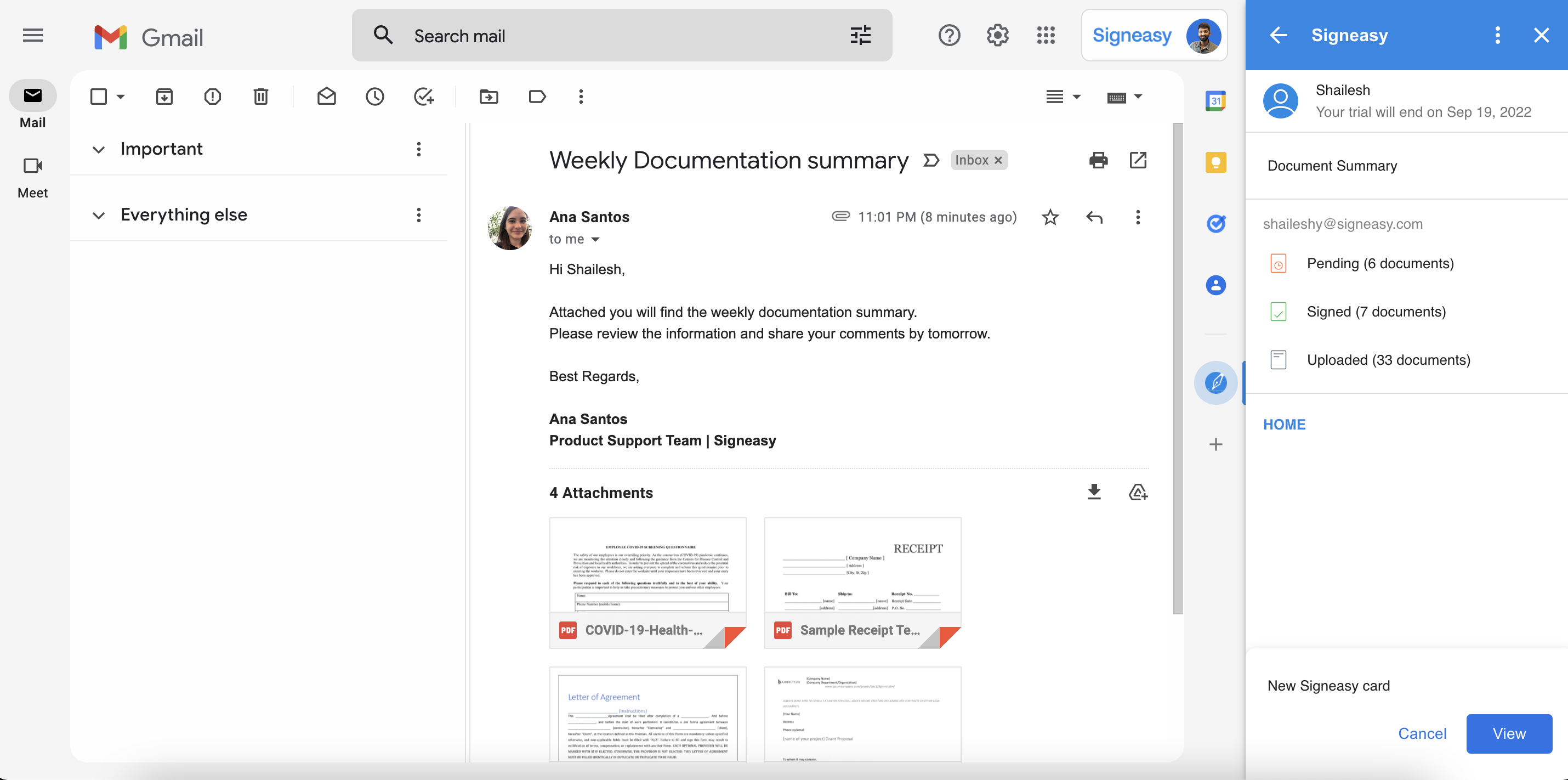The height and width of the screenshot is (780, 1568).
Task: Report the email as spam
Action: coord(212,96)
